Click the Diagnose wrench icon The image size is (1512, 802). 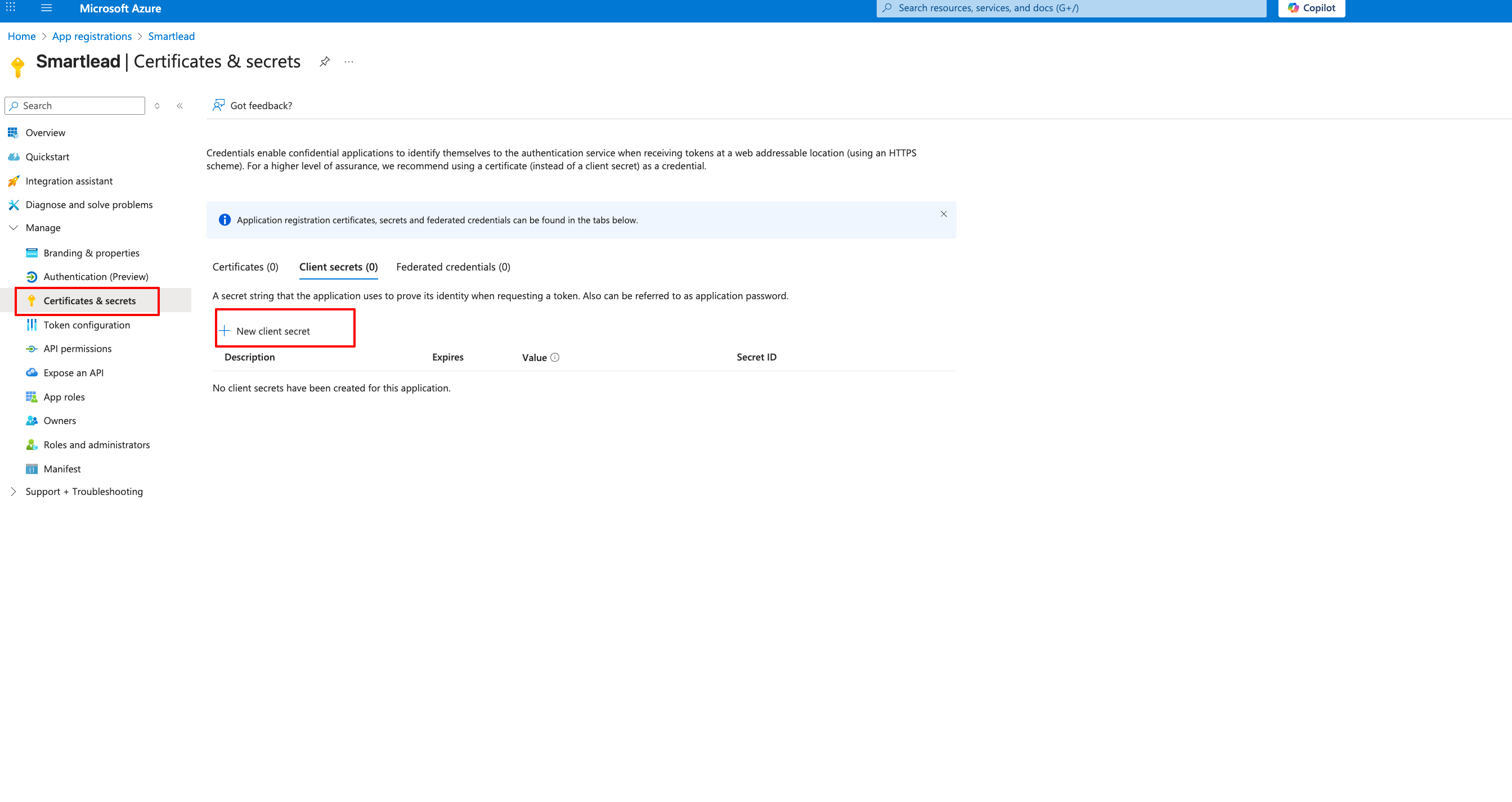pos(13,205)
